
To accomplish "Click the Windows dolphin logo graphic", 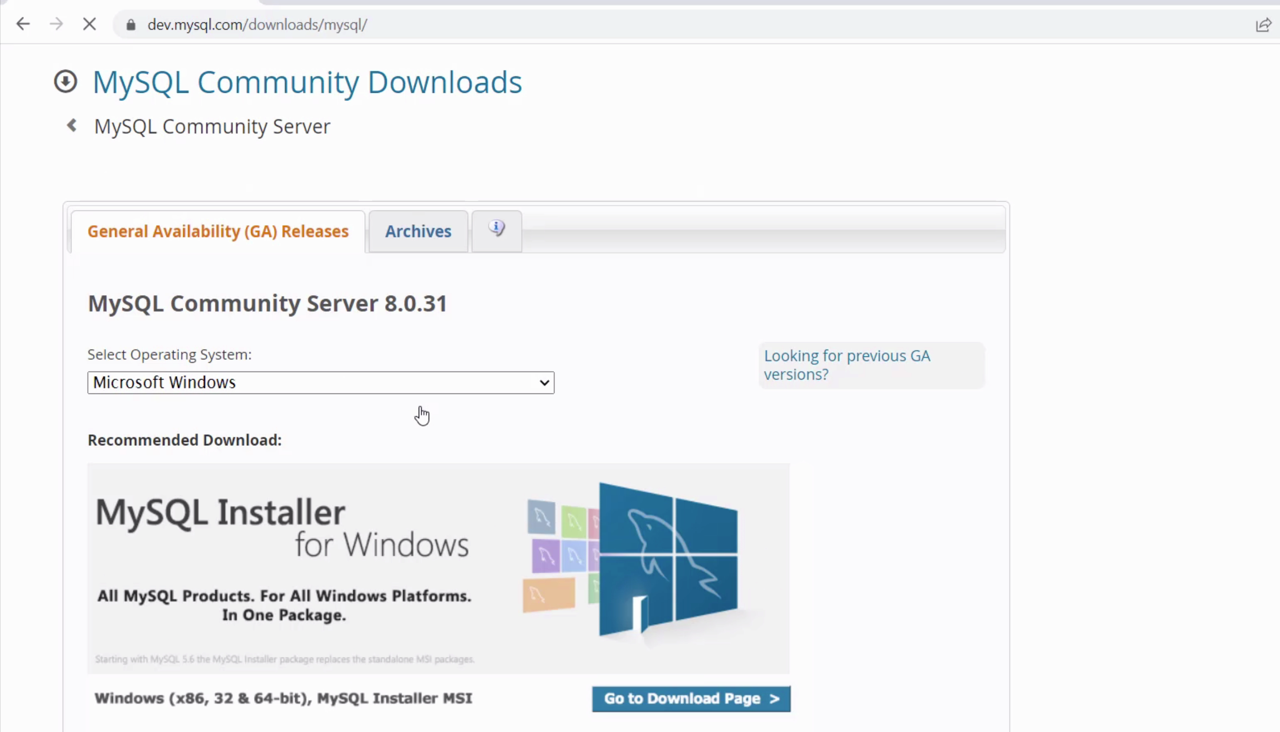I will 667,559.
